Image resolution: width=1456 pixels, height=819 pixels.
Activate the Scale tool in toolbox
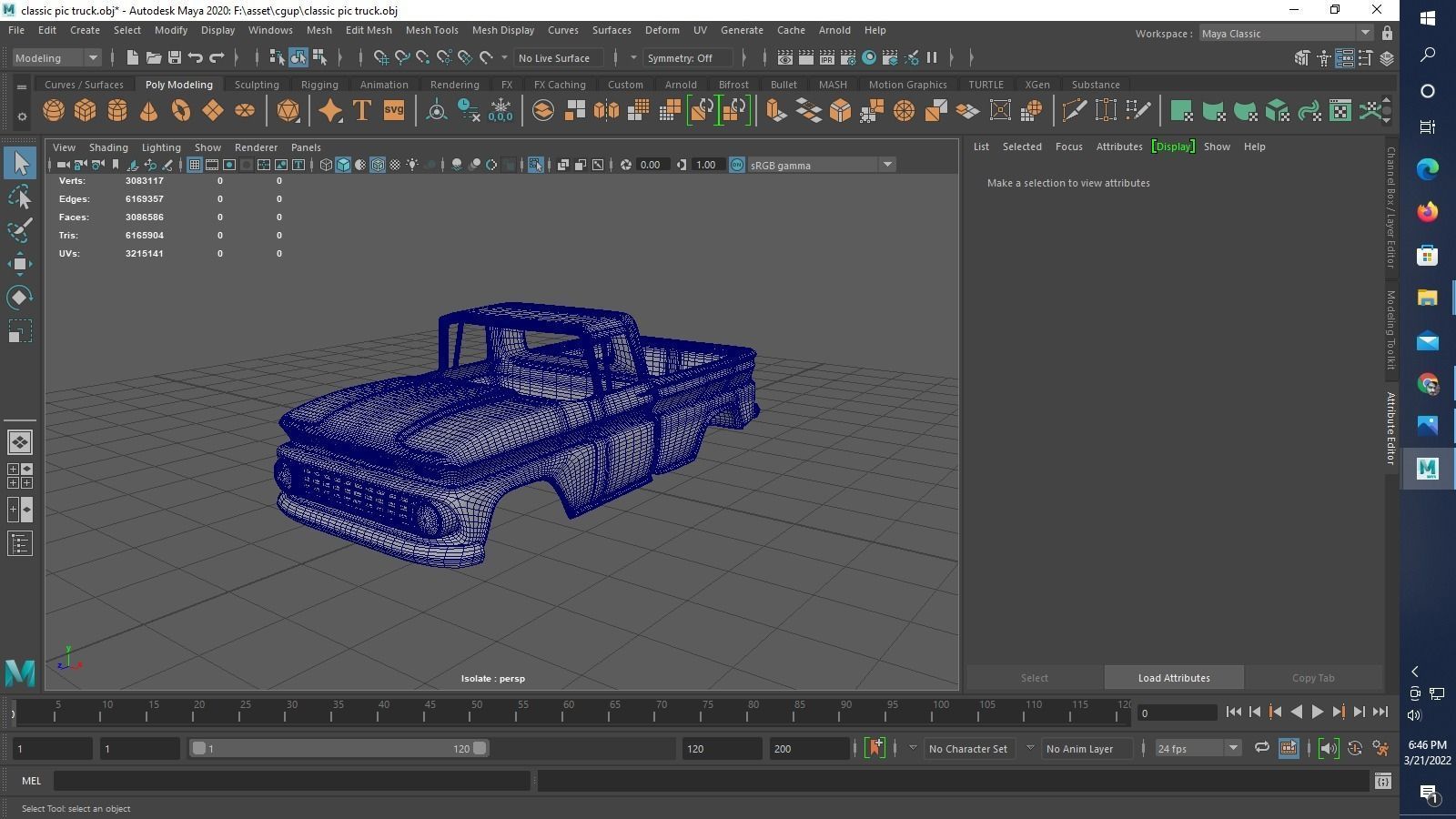tap(20, 331)
